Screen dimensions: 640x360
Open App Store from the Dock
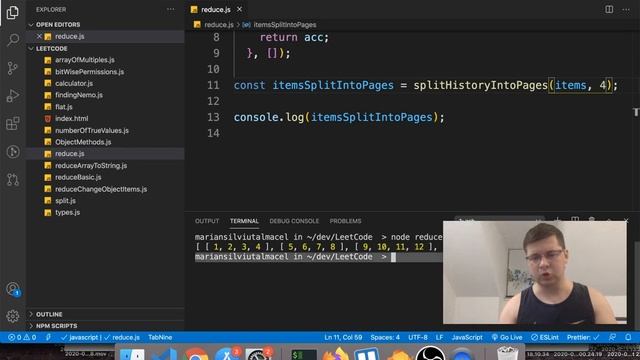pyautogui.click(x=227, y=354)
